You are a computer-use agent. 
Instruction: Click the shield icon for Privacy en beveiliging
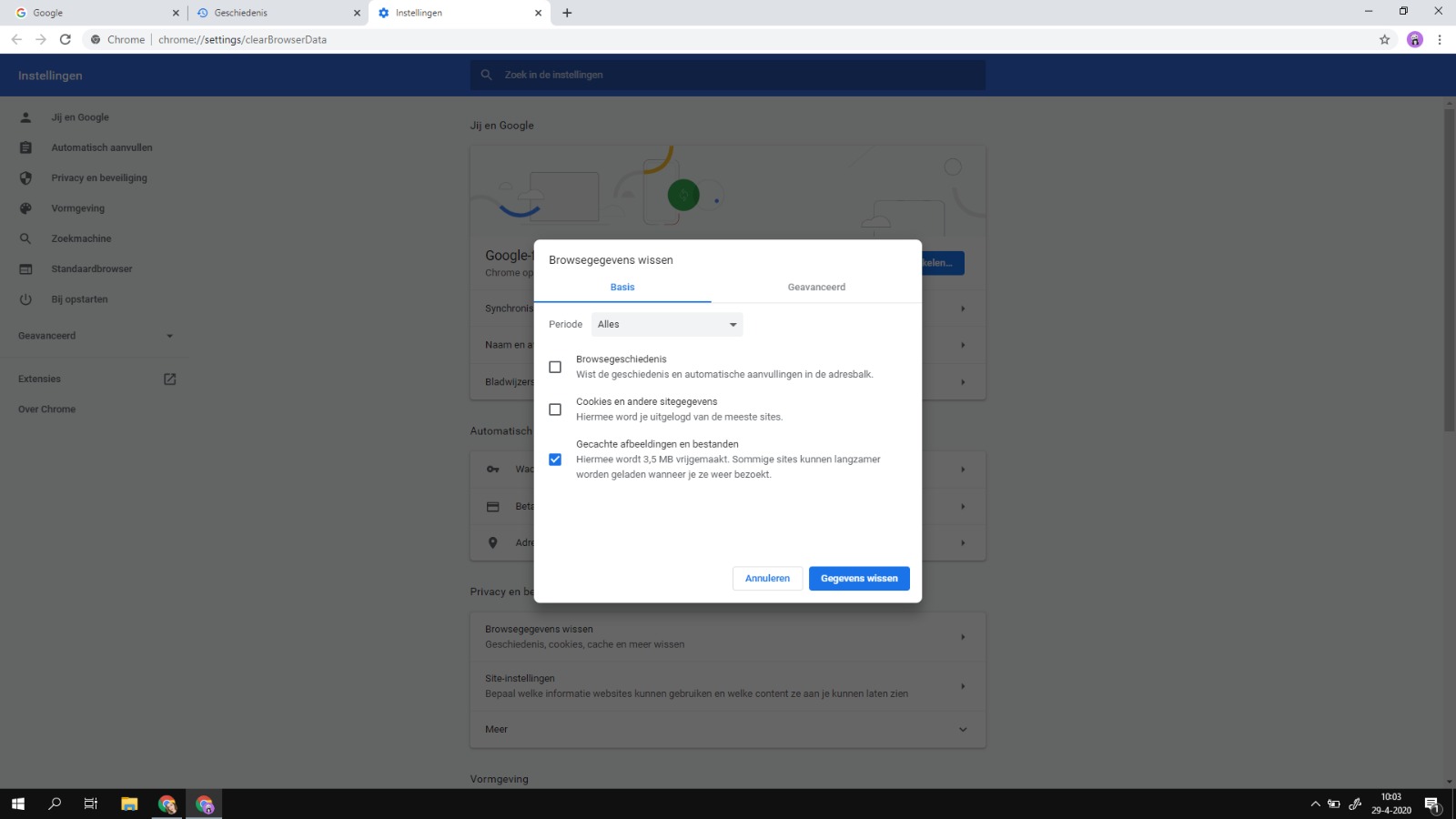point(25,178)
